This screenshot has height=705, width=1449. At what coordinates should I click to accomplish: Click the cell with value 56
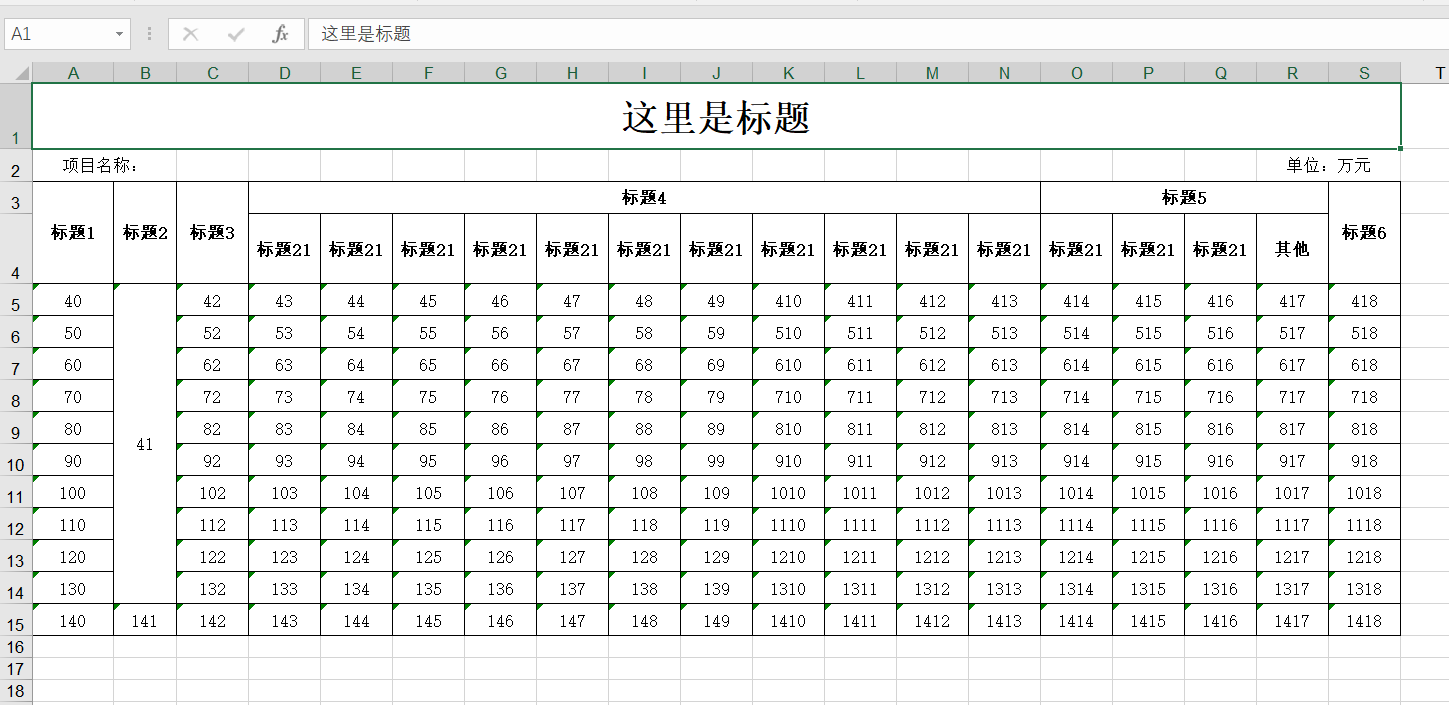pyautogui.click(x=501, y=332)
